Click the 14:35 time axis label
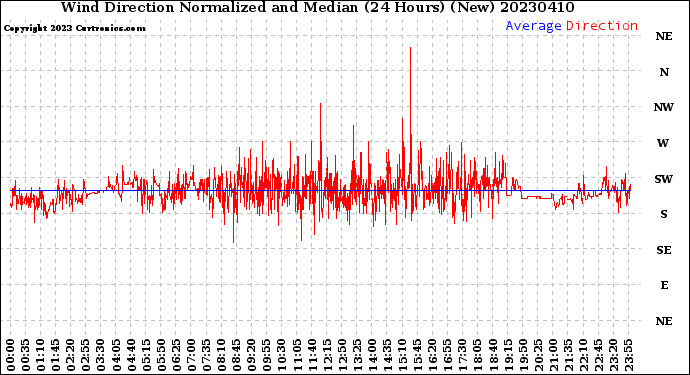The height and width of the screenshot is (375, 690). (x=388, y=355)
